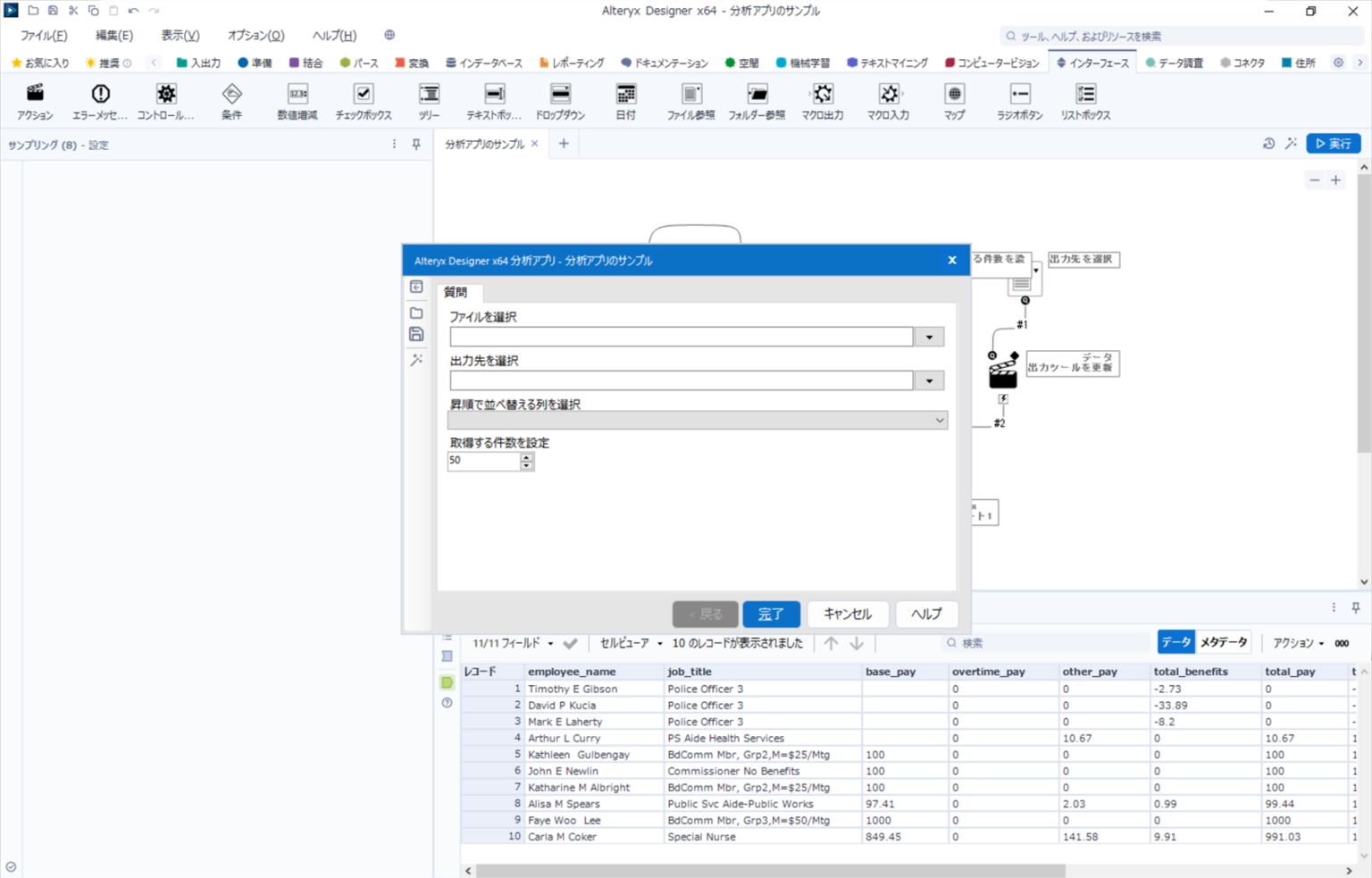Screen dimensions: 1372x878
Task: Select the リストボックス tool
Action: [1084, 100]
